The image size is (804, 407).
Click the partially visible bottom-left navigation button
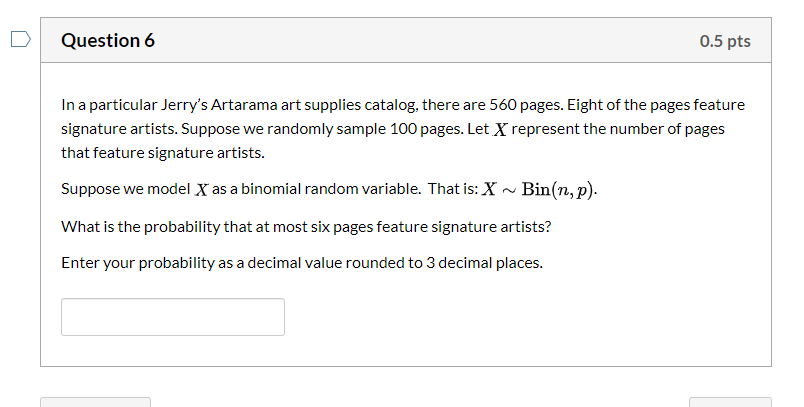tap(95, 402)
